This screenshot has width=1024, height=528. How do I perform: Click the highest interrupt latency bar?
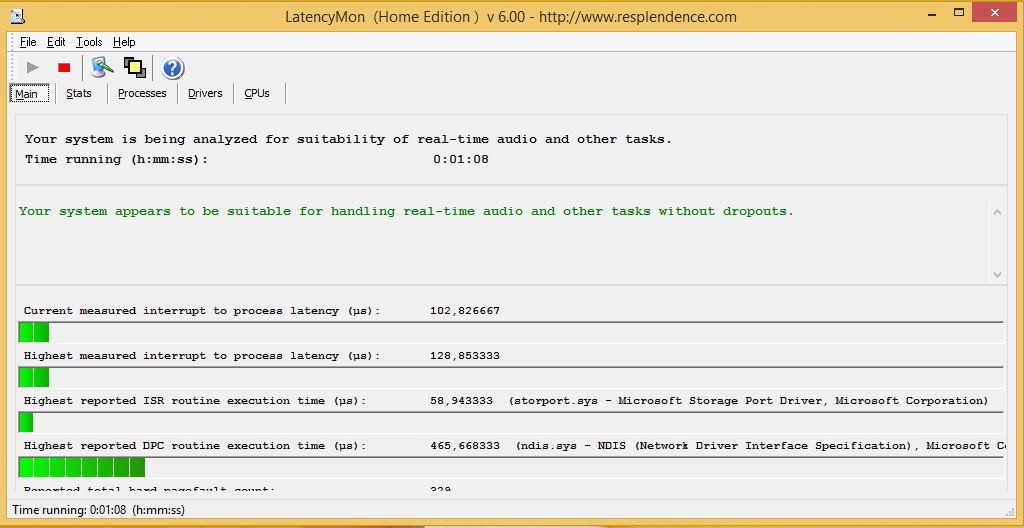pyautogui.click(x=511, y=378)
